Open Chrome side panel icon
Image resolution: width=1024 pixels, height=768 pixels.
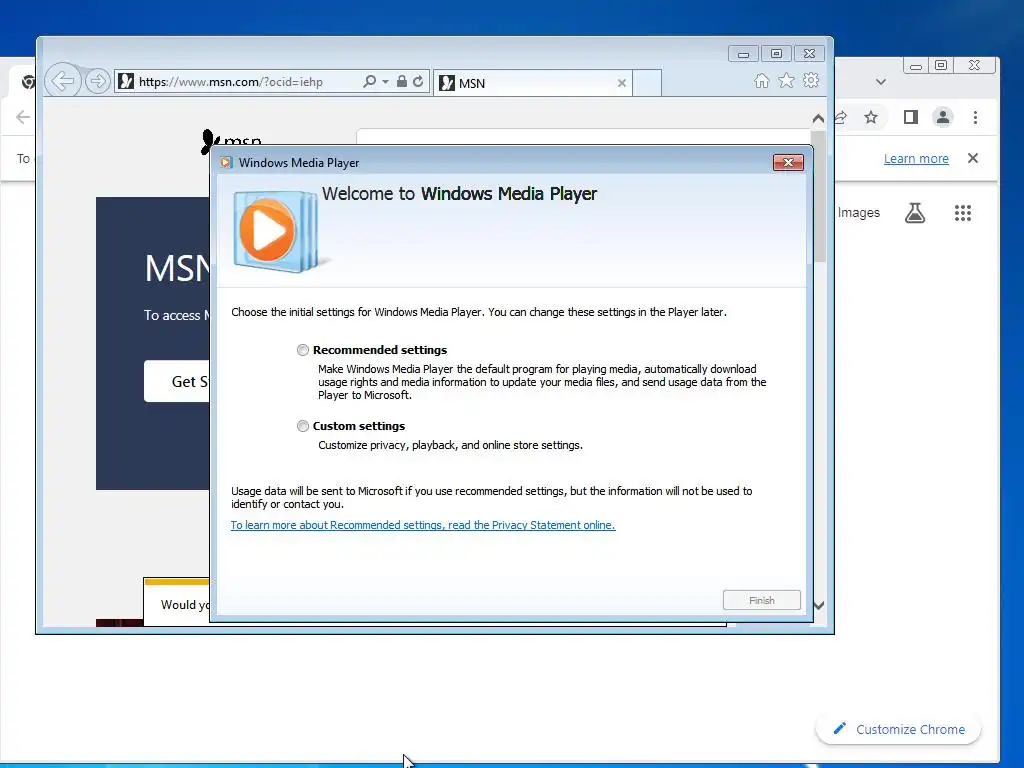click(910, 118)
